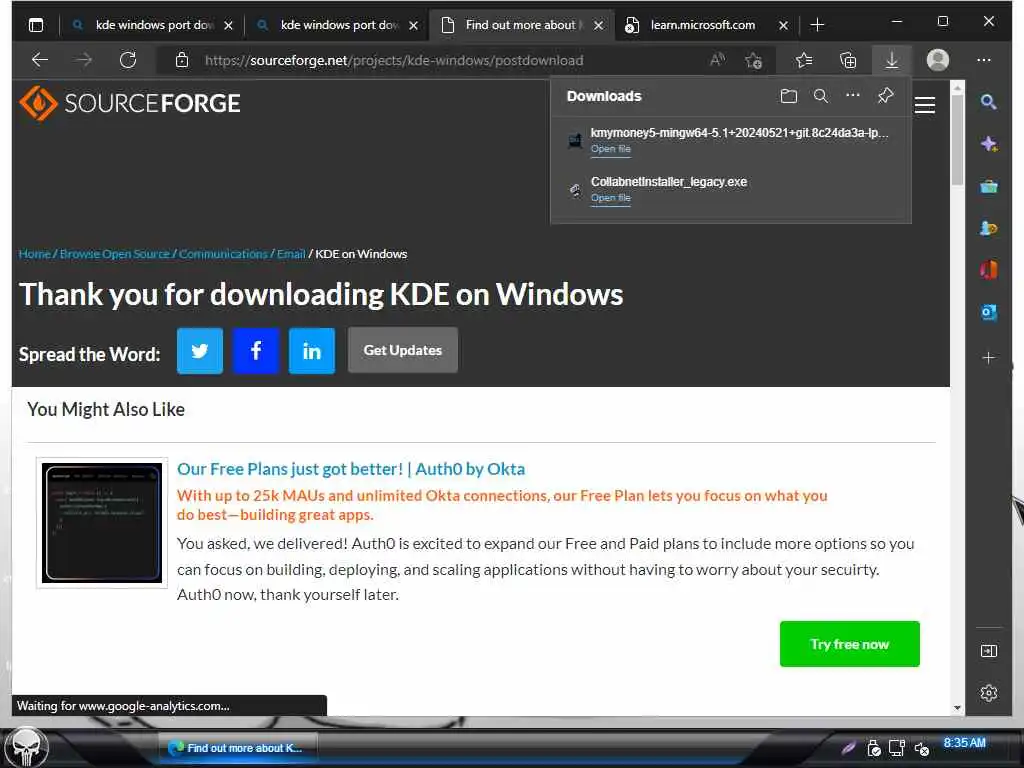The width and height of the screenshot is (1024, 768).
Task: Go back to the previous page
Action: coord(40,60)
